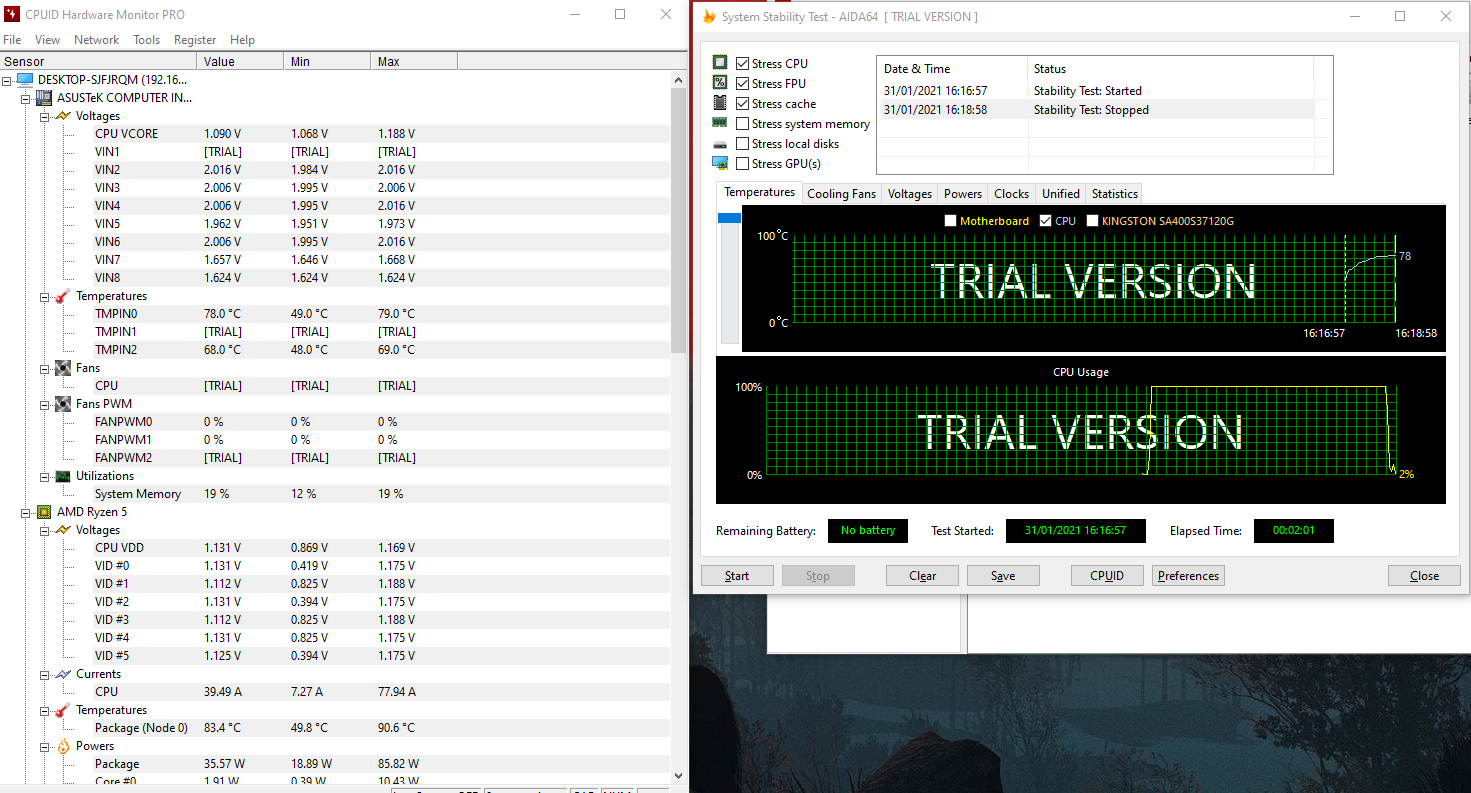Collapse the ASUSTeK Temperatures branch
The image size is (1471, 793).
click(45, 296)
